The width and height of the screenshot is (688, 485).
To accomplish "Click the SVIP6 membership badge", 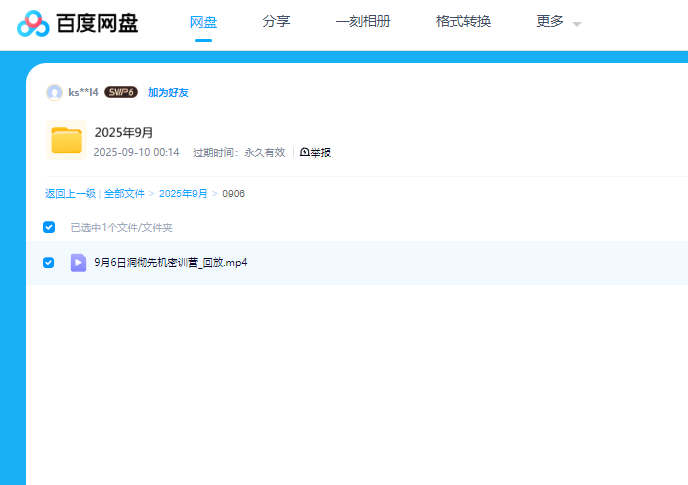I will click(121, 92).
